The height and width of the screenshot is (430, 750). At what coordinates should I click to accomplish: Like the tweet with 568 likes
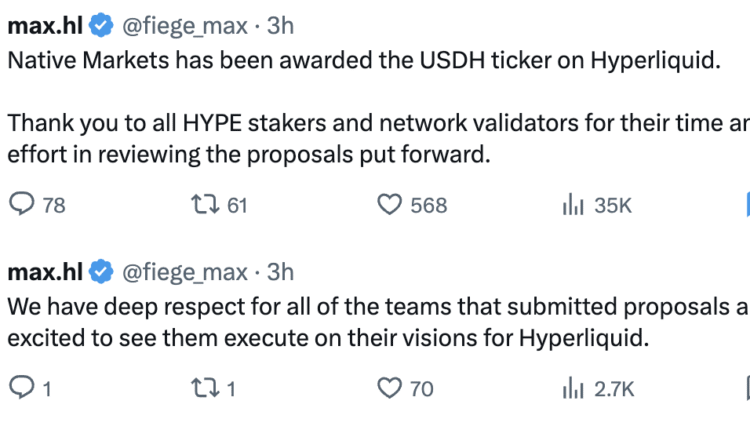tap(389, 205)
